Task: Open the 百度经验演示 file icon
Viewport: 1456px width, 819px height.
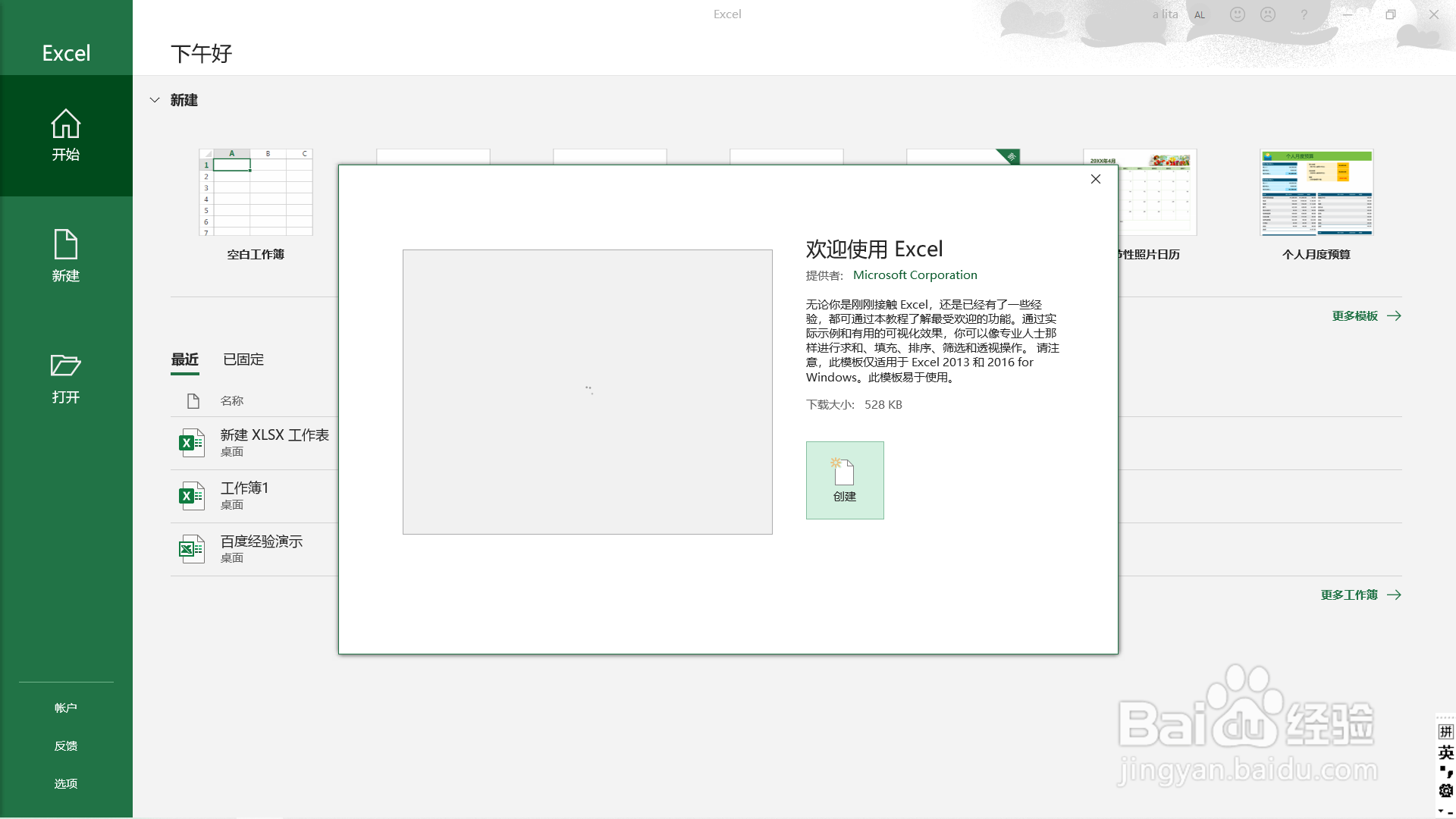Action: [192, 549]
